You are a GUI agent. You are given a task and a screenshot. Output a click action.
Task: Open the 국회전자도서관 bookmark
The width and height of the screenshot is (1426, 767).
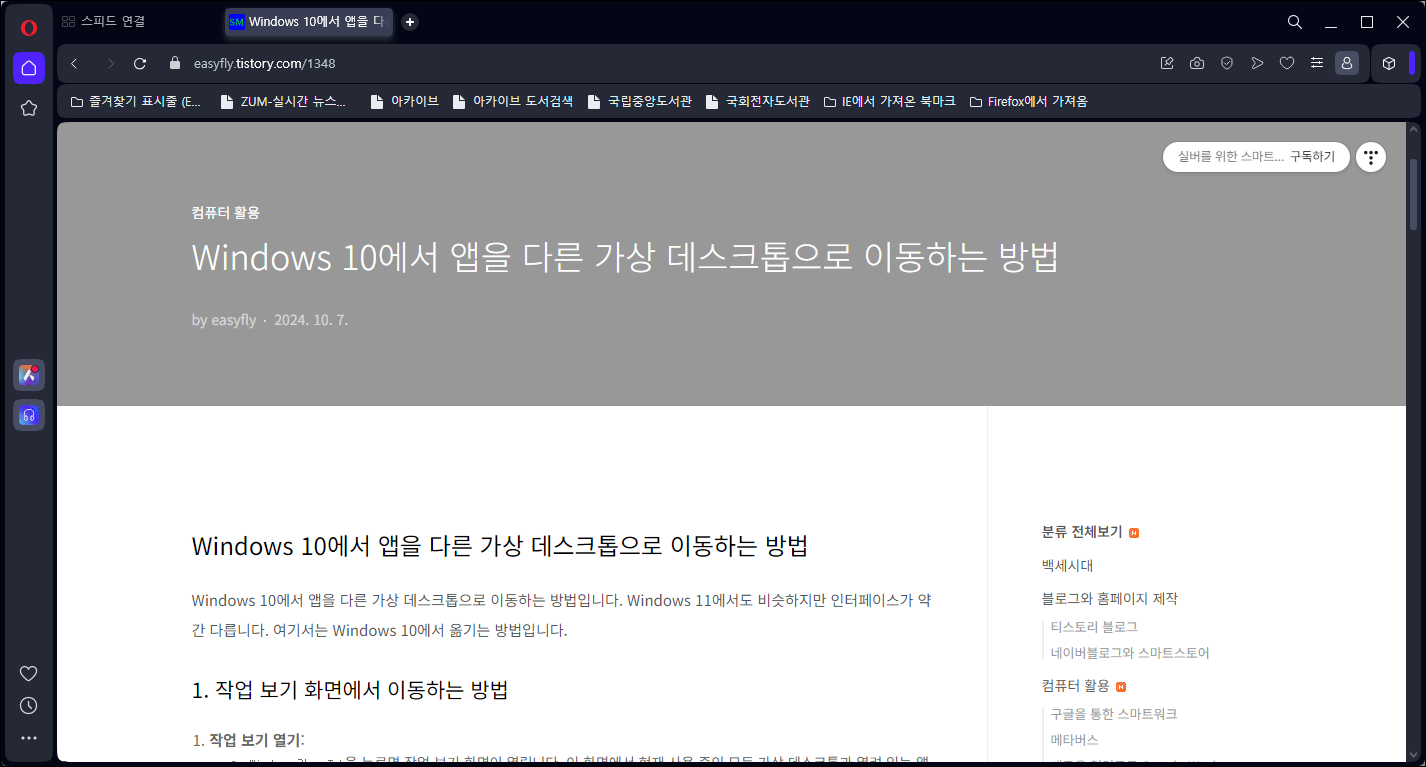(758, 101)
